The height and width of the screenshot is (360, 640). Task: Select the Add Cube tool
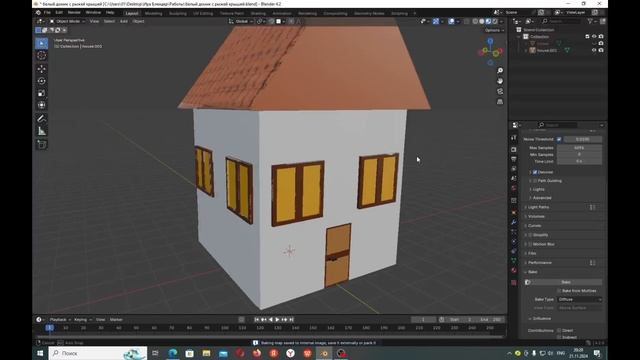42,144
